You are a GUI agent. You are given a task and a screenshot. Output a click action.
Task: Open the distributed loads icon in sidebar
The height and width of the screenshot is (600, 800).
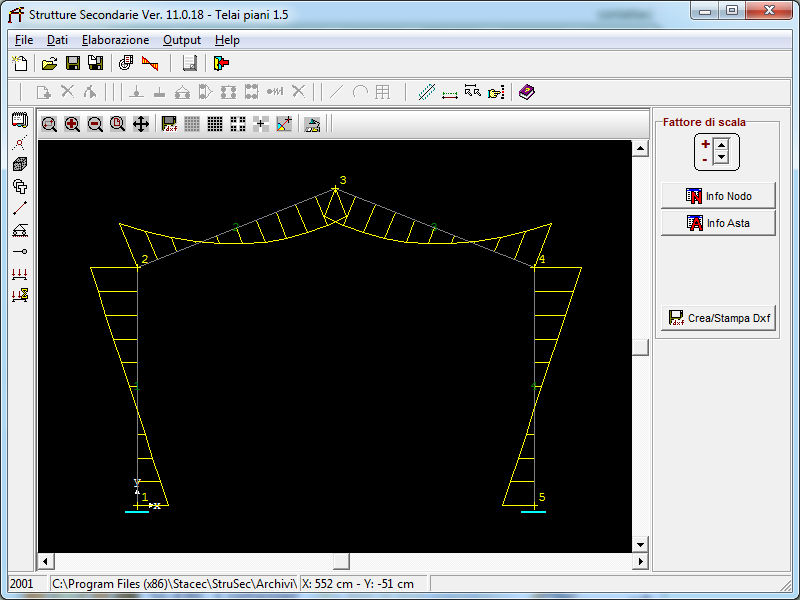pos(20,274)
